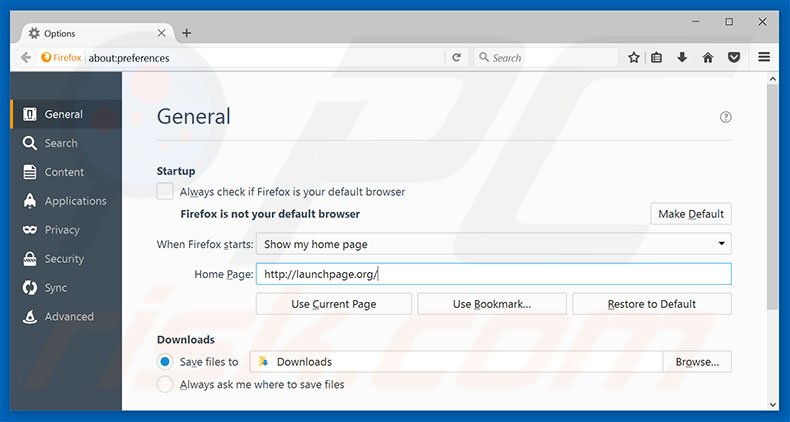Open the Downloads arrow icon

[x=682, y=58]
